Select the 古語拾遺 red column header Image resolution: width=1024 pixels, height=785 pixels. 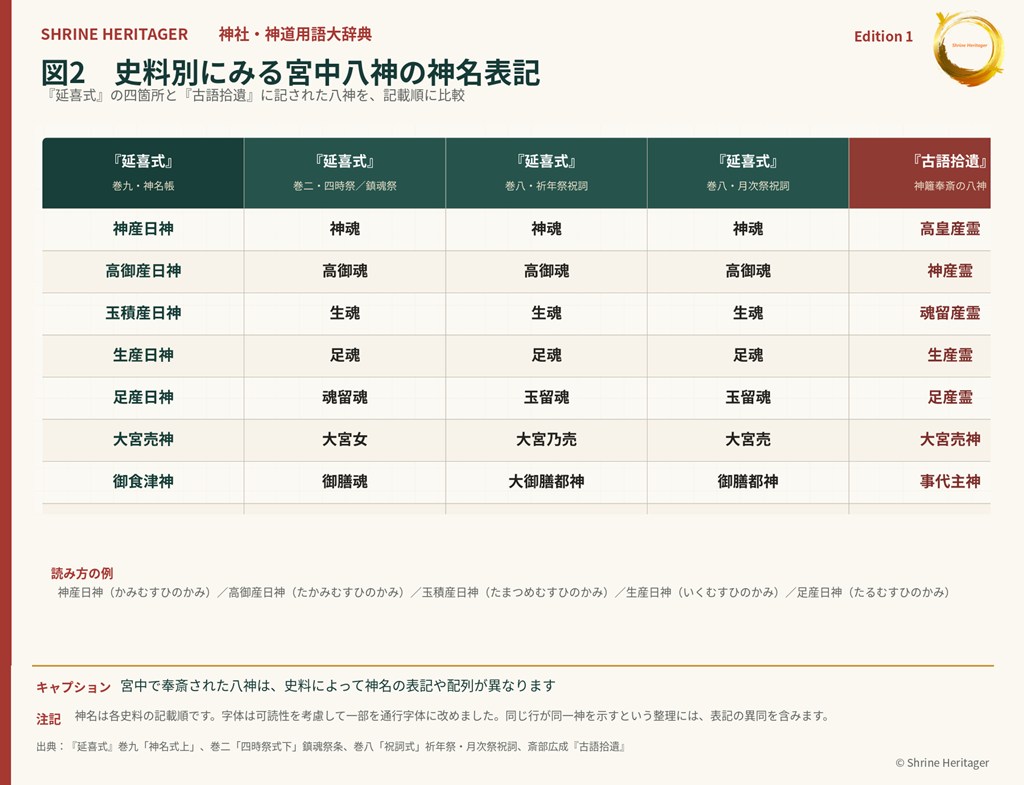coord(920,173)
